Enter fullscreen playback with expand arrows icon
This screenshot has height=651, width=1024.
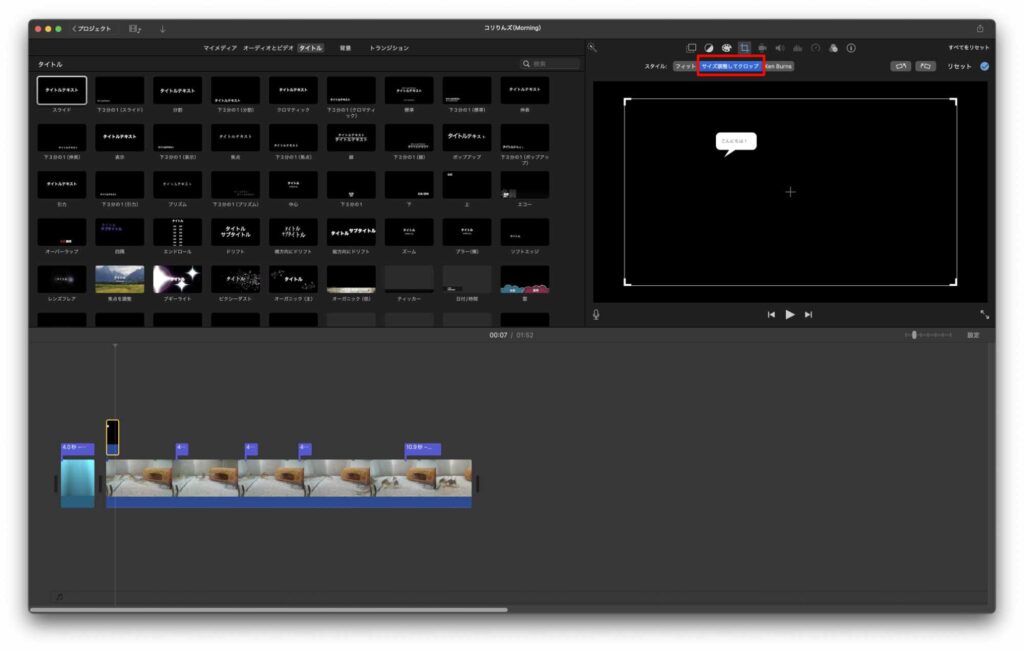coord(984,314)
